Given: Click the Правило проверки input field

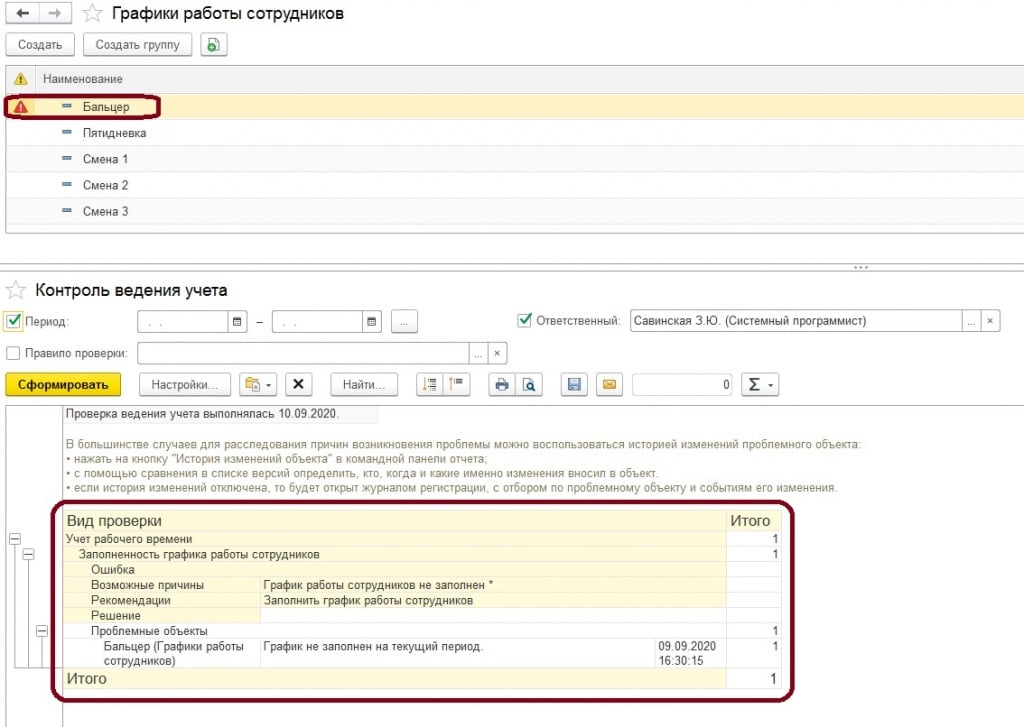Looking at the screenshot, I should (x=303, y=353).
